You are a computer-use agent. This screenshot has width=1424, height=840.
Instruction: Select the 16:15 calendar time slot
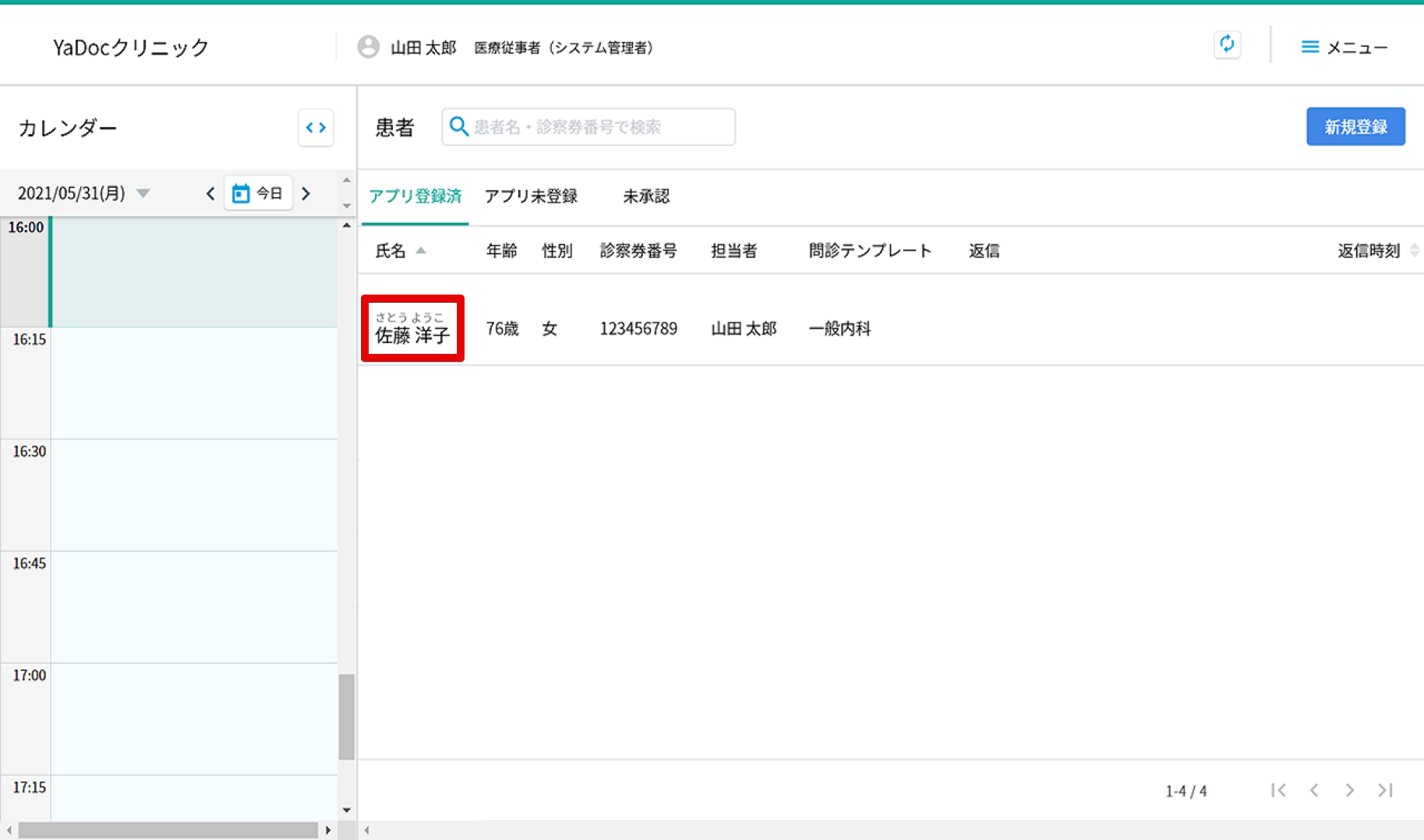point(194,383)
